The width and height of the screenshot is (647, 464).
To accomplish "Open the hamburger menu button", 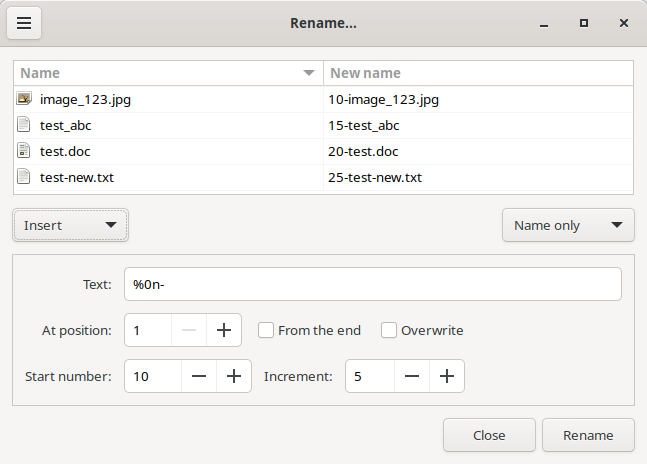I will pyautogui.click(x=24, y=23).
